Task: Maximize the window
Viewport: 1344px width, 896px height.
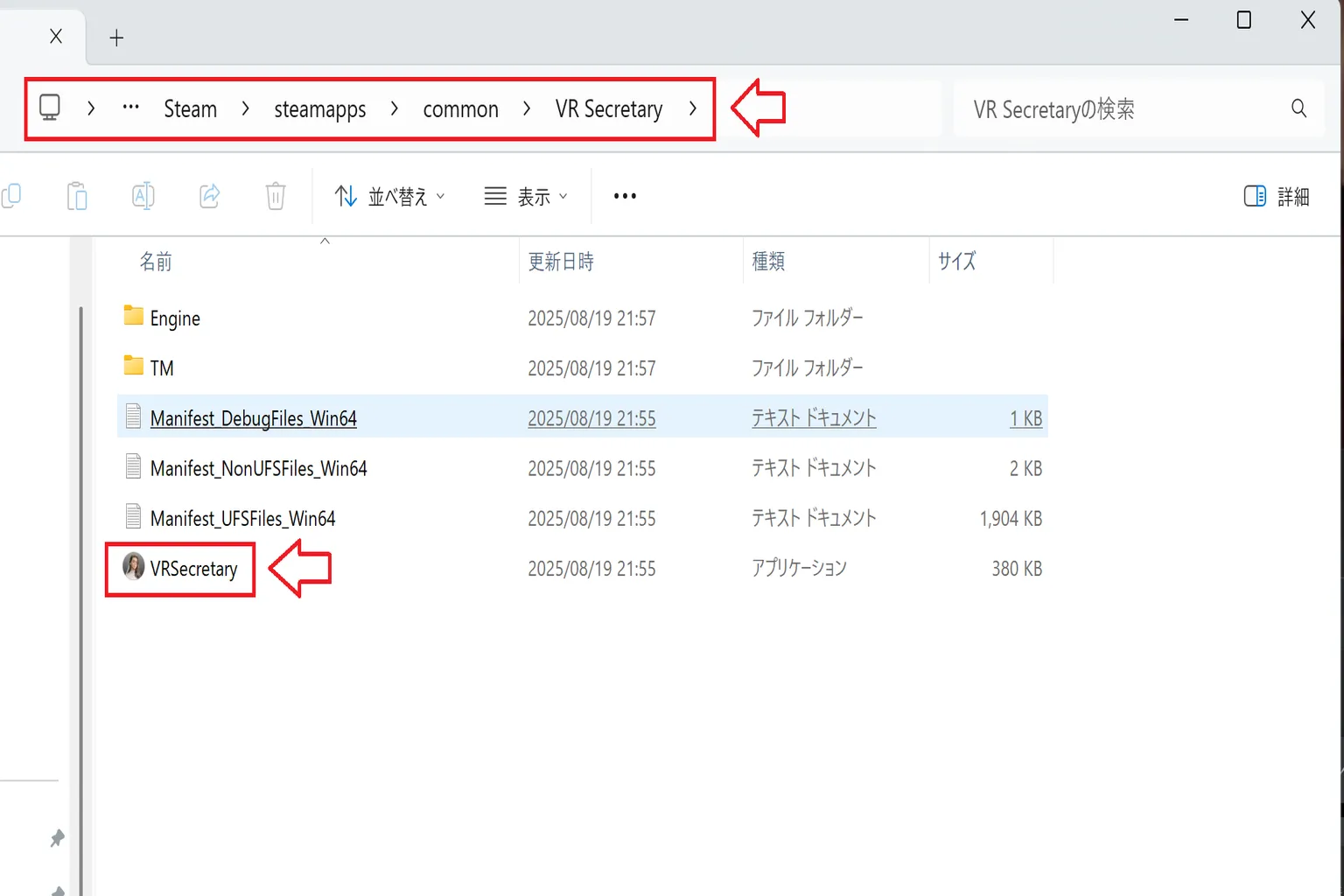Action: tap(1243, 20)
